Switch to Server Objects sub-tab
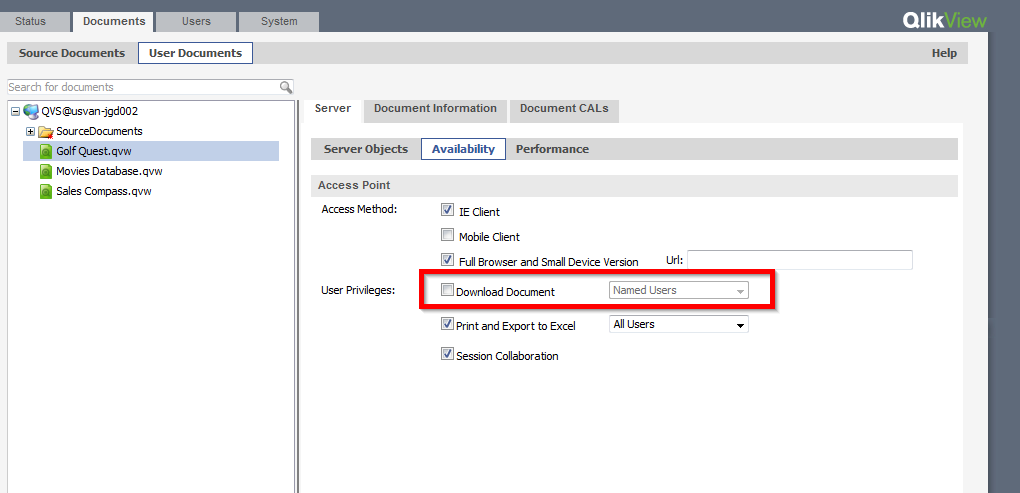Viewport: 1020px width, 493px height. (x=366, y=149)
